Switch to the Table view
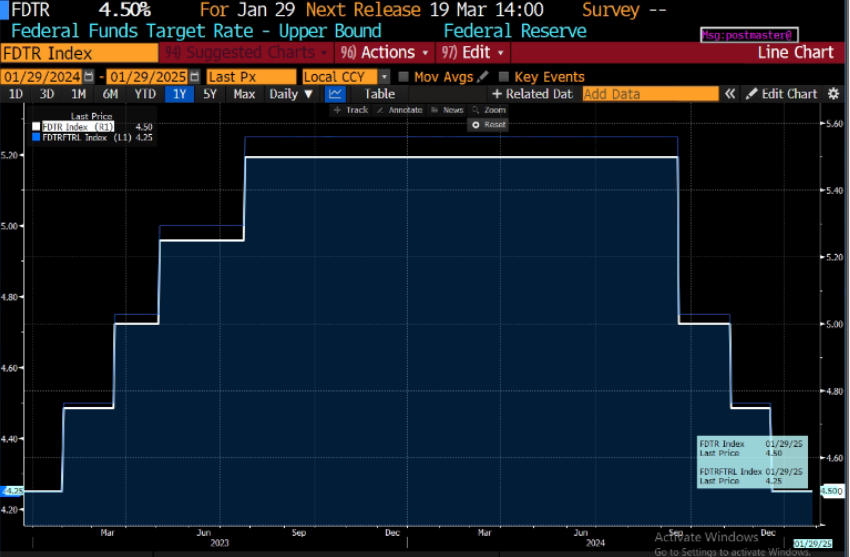850x557 pixels. (x=379, y=94)
